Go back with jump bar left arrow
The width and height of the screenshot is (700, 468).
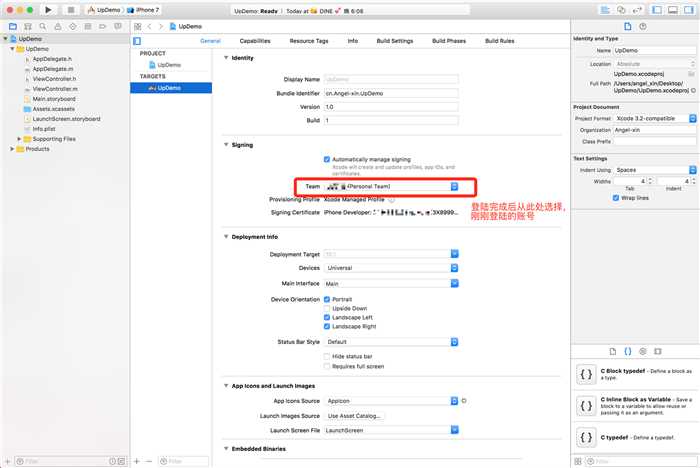[150, 27]
